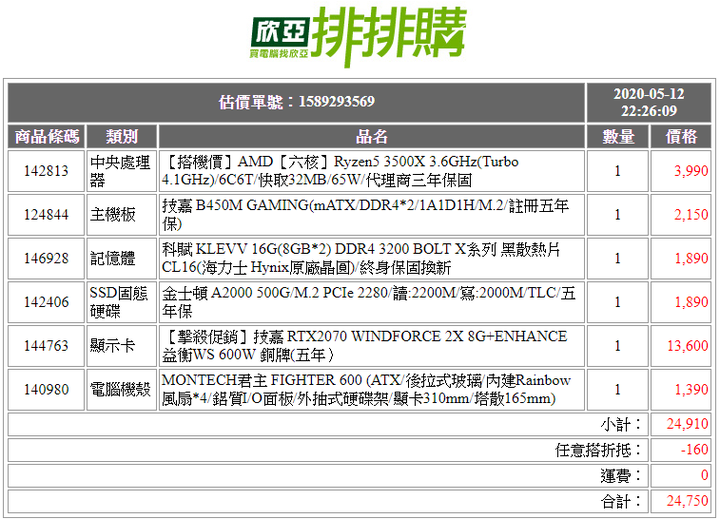Click the date 2020-05-12 22:26:09
The width and height of the screenshot is (720, 519).
click(649, 102)
